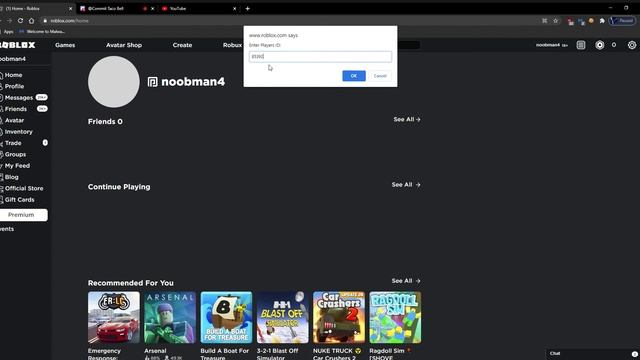Viewport: 640px width, 360px height.
Task: Click the orange round extension icon
Action: coord(591,20)
